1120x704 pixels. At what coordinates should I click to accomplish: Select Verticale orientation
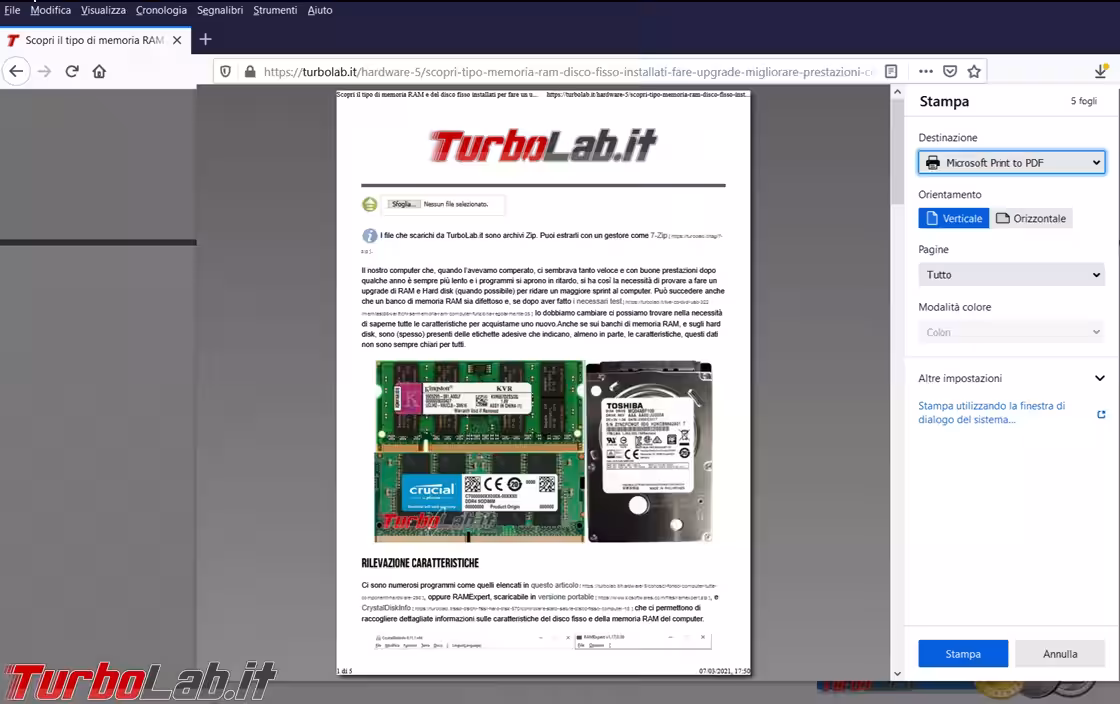pos(953,218)
